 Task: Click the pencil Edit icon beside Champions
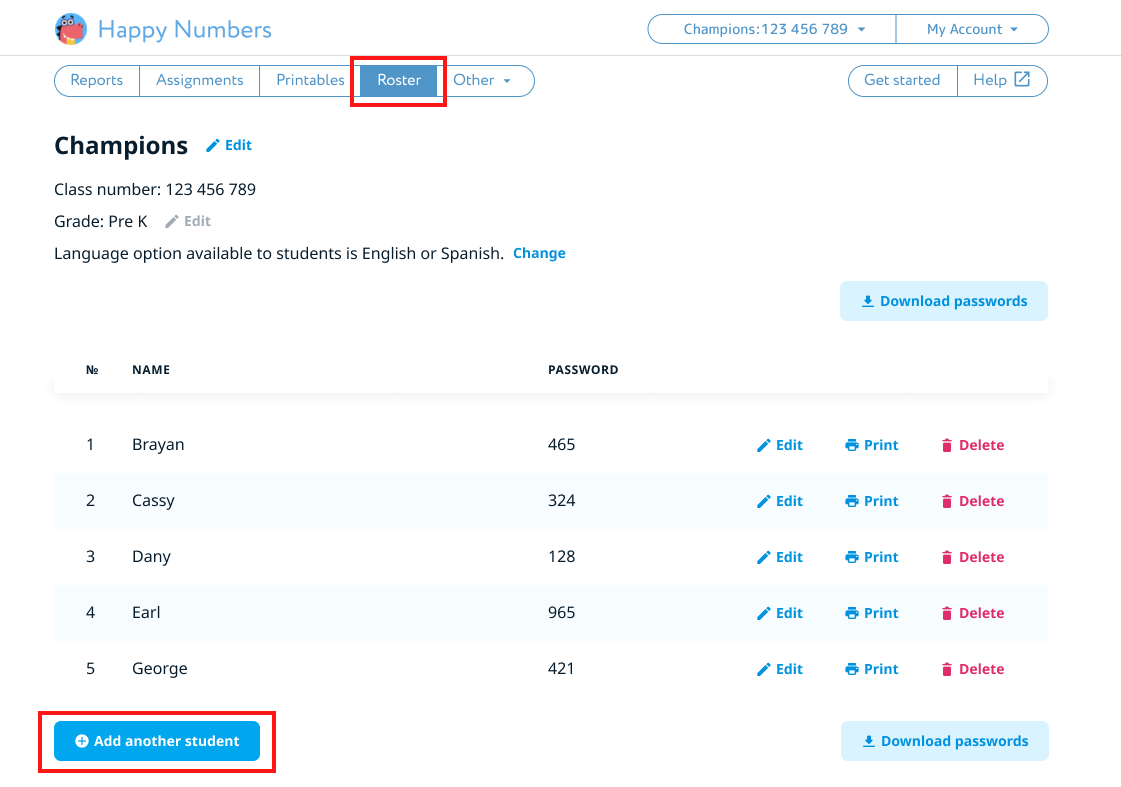[213, 146]
